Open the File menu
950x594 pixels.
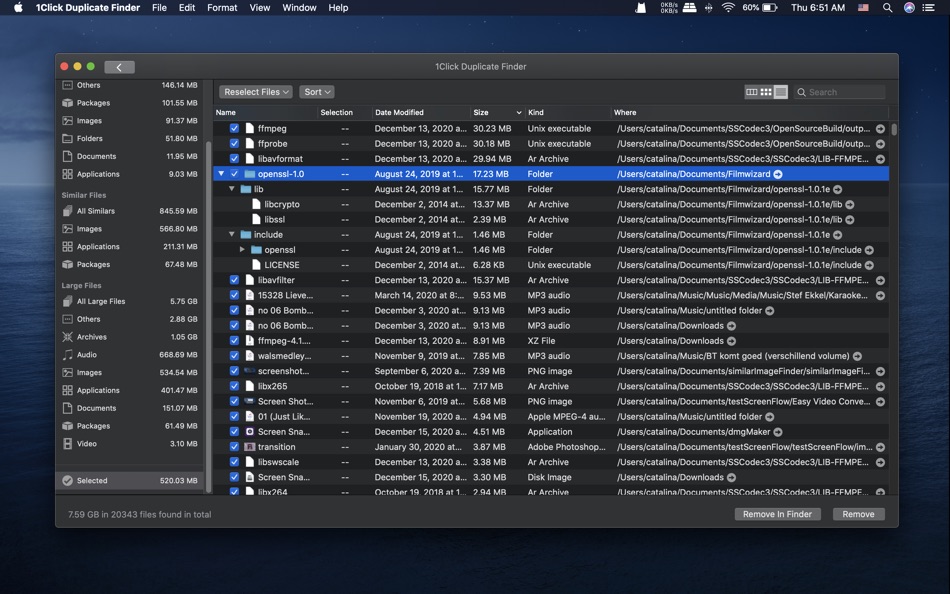(x=159, y=8)
